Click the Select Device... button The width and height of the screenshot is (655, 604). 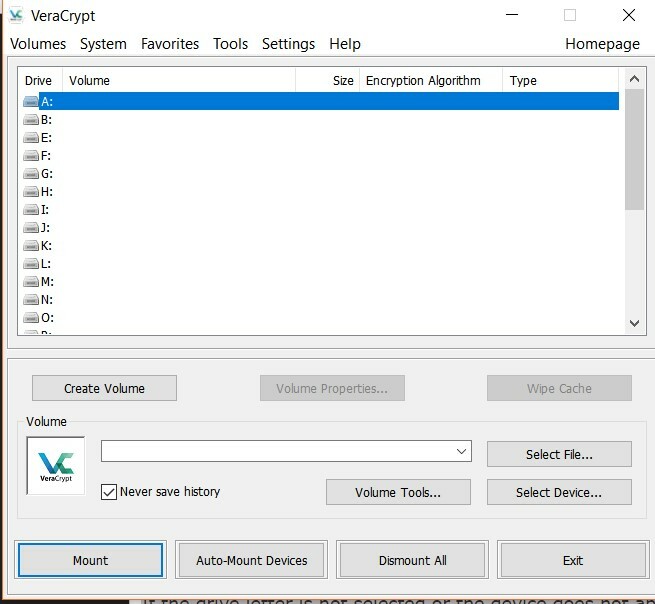click(x=559, y=492)
